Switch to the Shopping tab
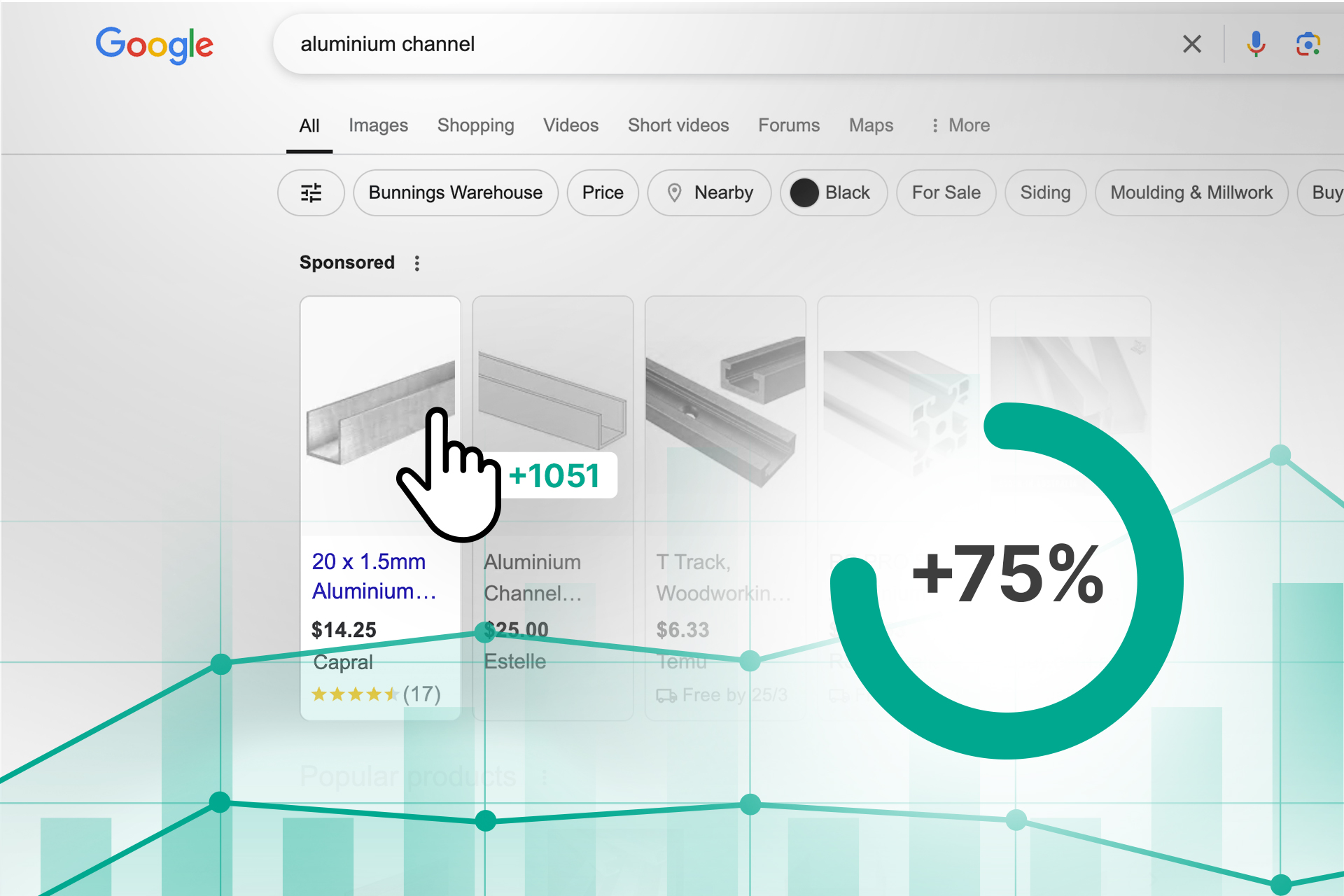This screenshot has width=1344, height=896. click(x=475, y=125)
